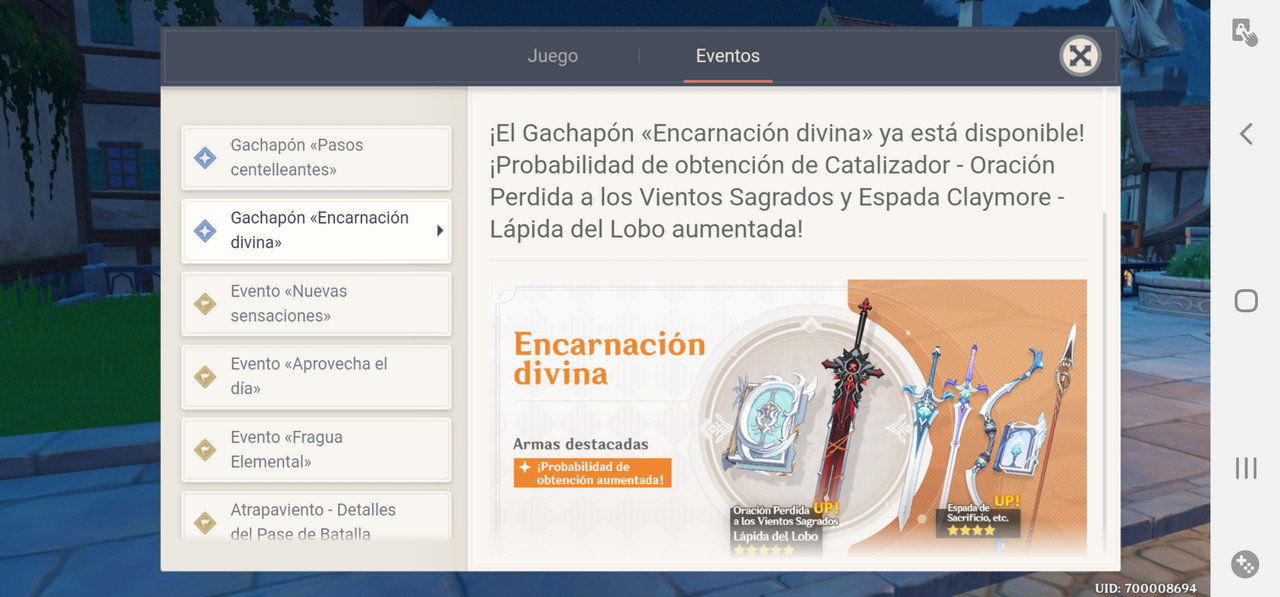Click blue star icon beside Pasos centelleantes
Viewport: 1280px width, 597px height.
point(205,158)
